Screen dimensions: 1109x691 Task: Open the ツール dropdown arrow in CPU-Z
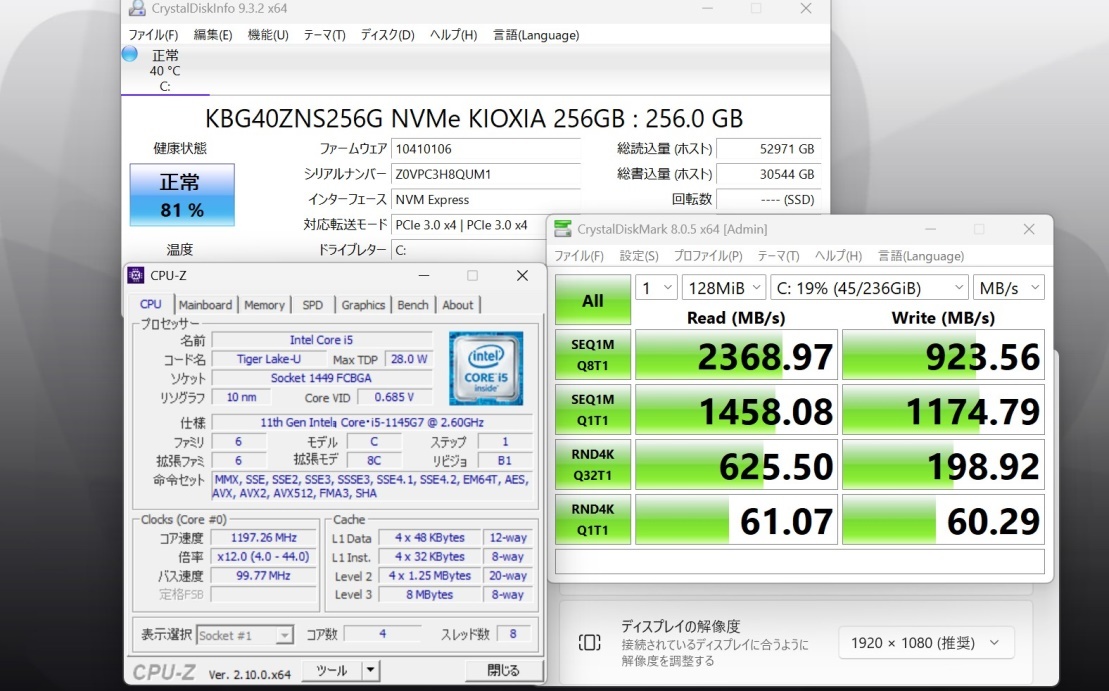pos(371,670)
